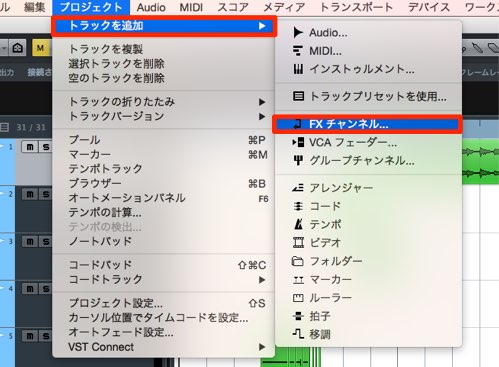Click the instrument keyboard icon
This screenshot has width=499, height=367.
click(298, 69)
